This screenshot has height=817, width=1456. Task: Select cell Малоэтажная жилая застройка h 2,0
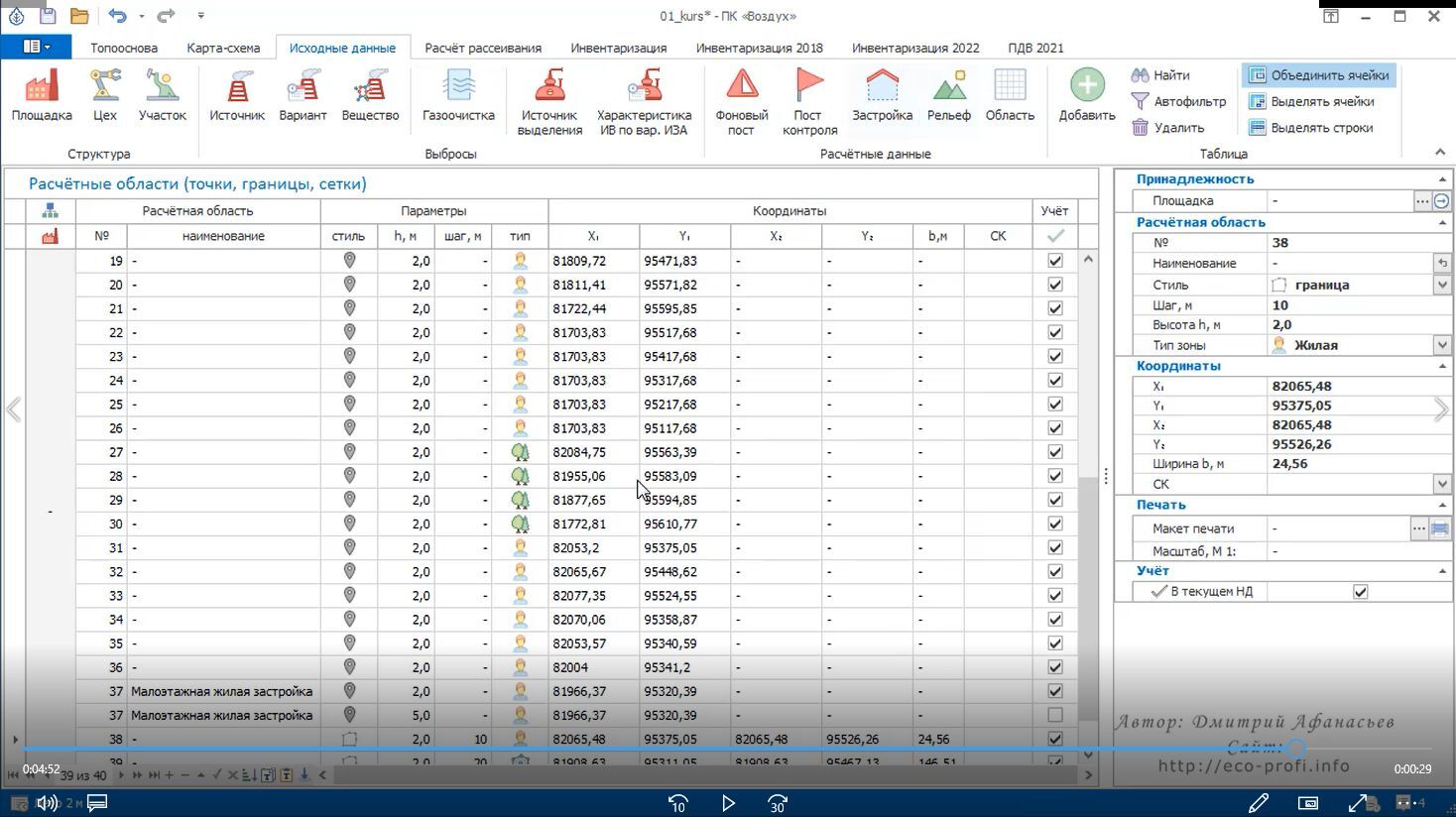223,691
